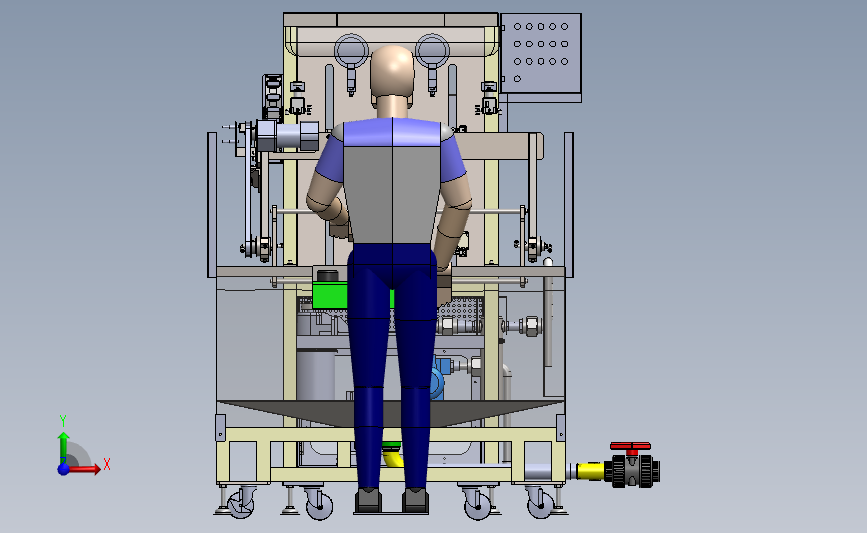
Task: Select the far-right caster wheel
Action: pyautogui.click(x=541, y=502)
